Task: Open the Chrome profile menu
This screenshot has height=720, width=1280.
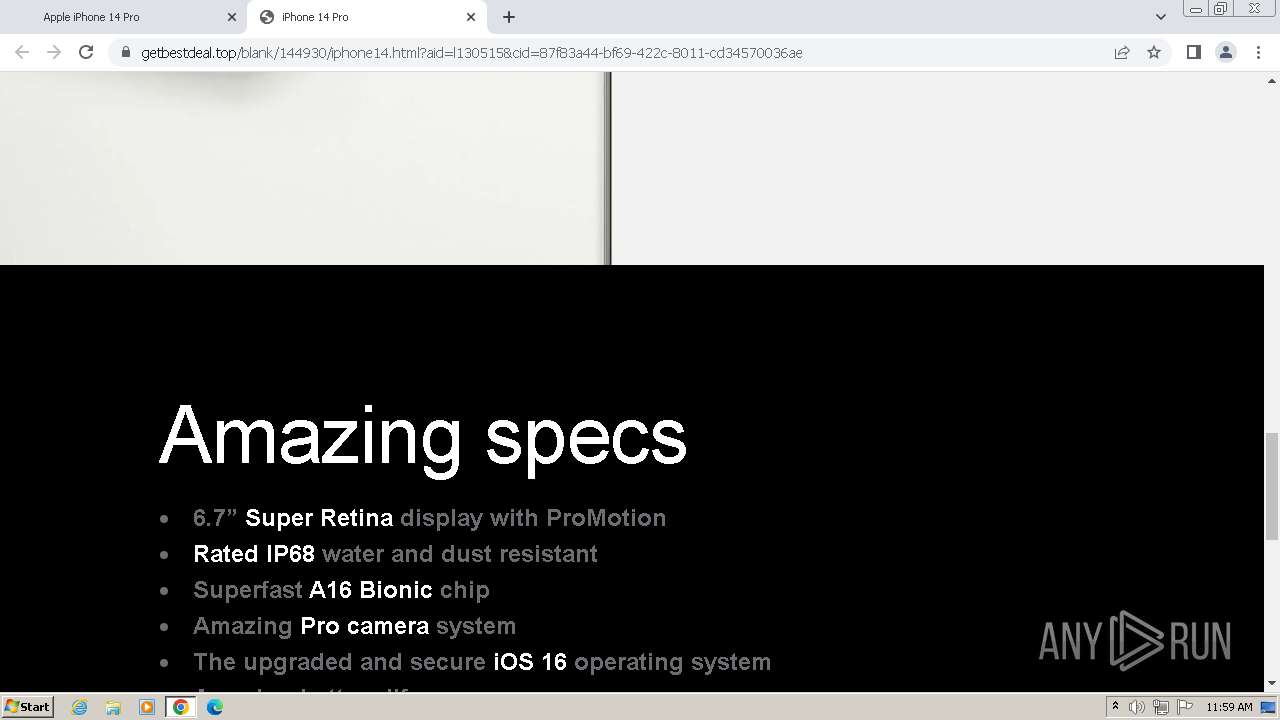Action: [1225, 53]
